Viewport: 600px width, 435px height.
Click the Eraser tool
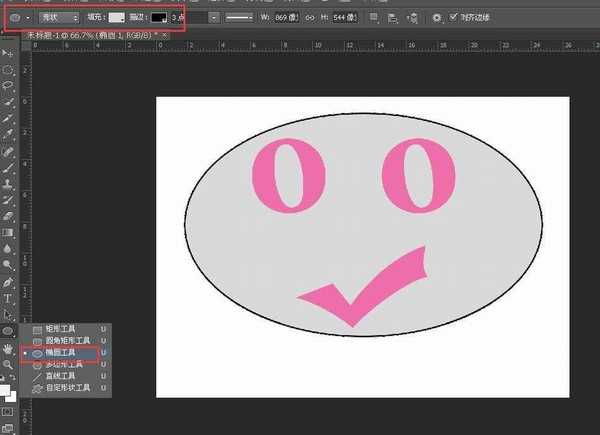8,215
